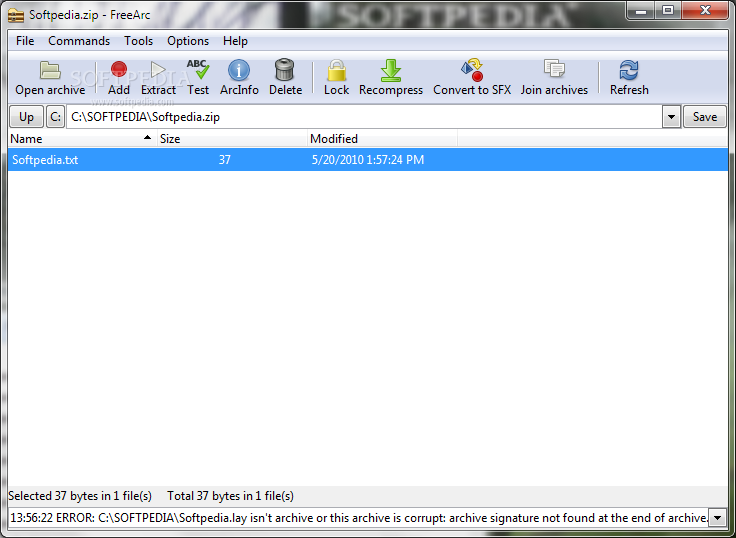Run the Test archive icon
Image resolution: width=736 pixels, height=538 pixels.
pos(198,69)
